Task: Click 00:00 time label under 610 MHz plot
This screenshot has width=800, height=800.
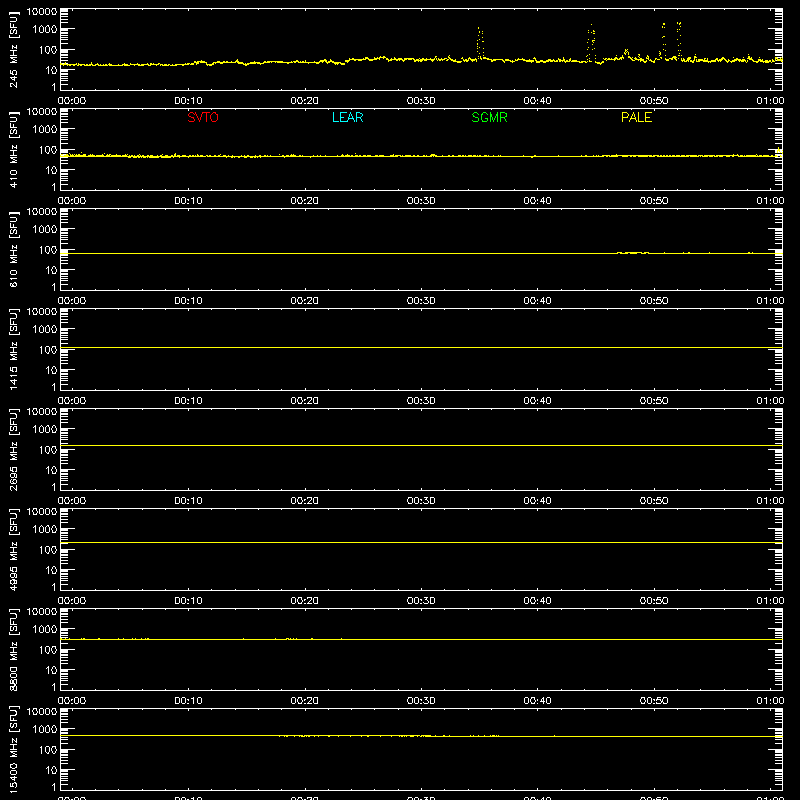Action: tap(72, 301)
